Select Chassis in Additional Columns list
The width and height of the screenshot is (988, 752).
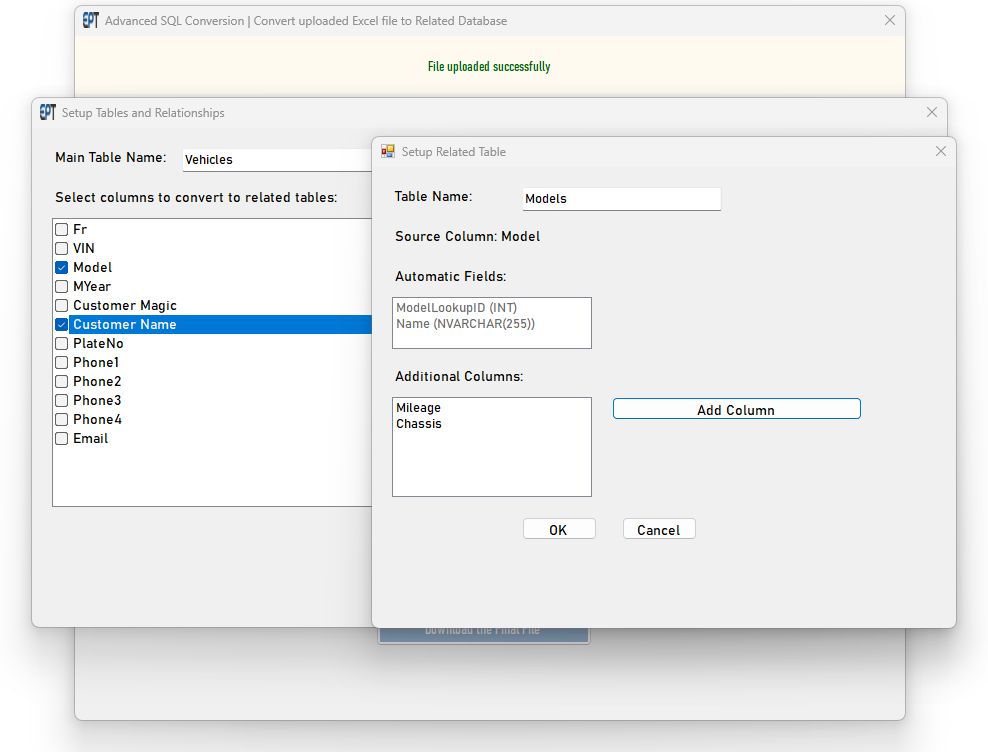pos(419,424)
